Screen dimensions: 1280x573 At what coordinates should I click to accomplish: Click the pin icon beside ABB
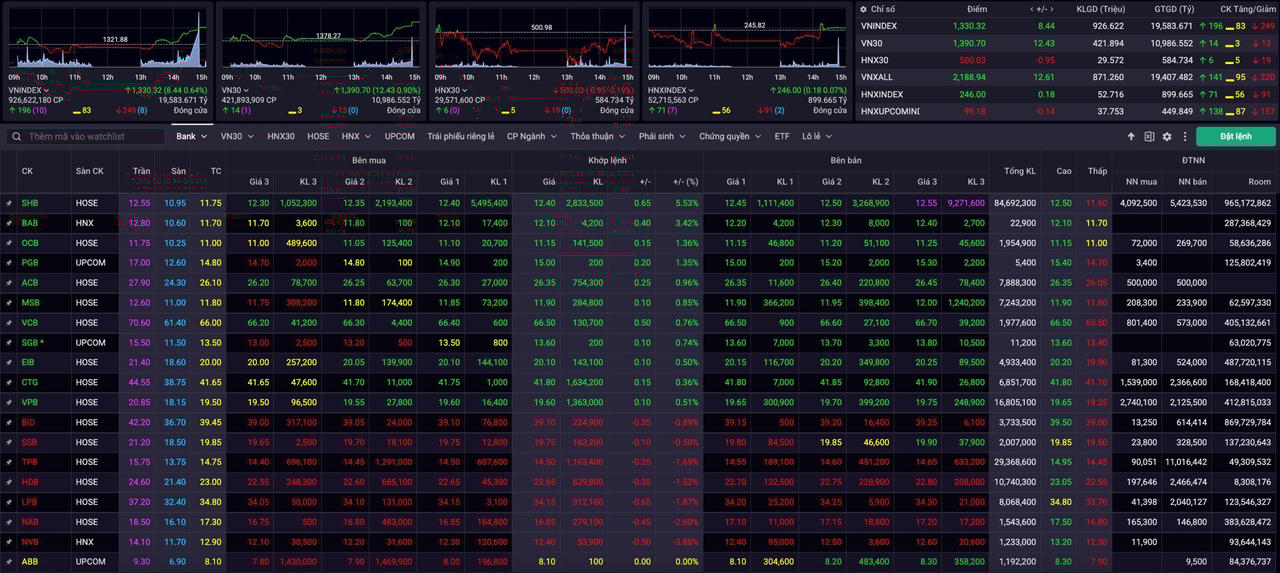(9, 562)
